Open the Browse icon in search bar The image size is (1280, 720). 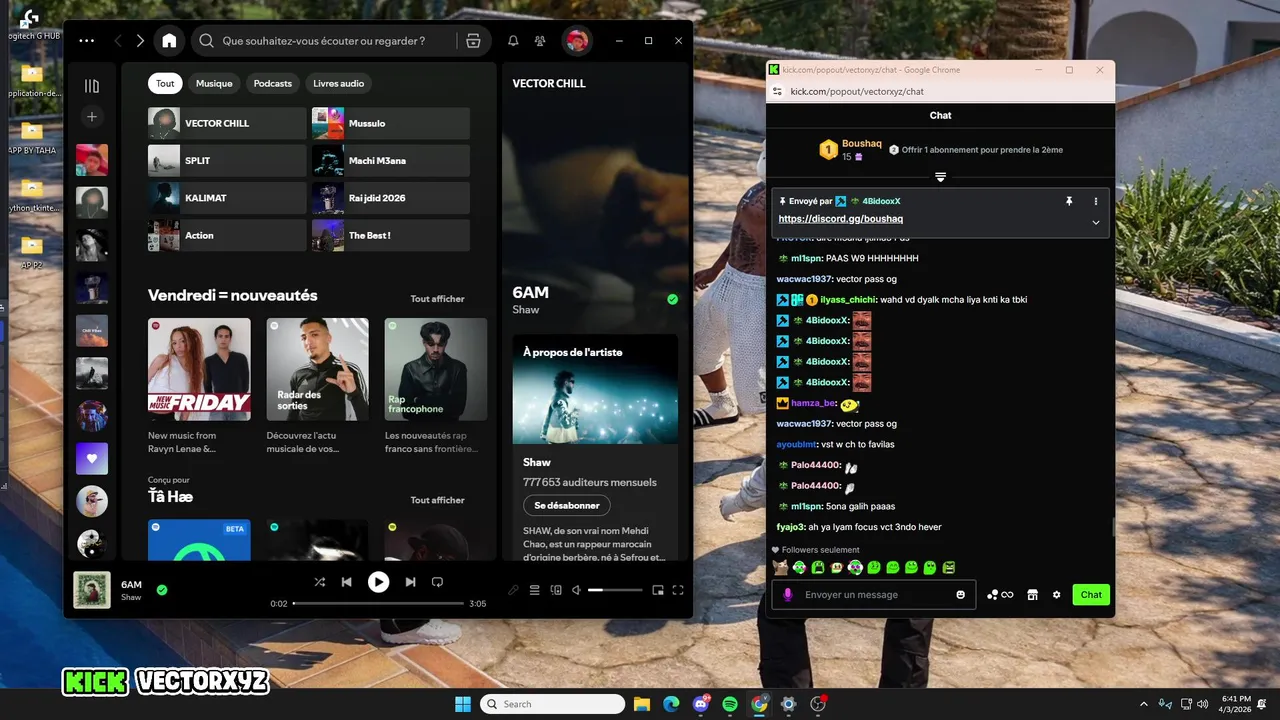pyautogui.click(x=474, y=41)
